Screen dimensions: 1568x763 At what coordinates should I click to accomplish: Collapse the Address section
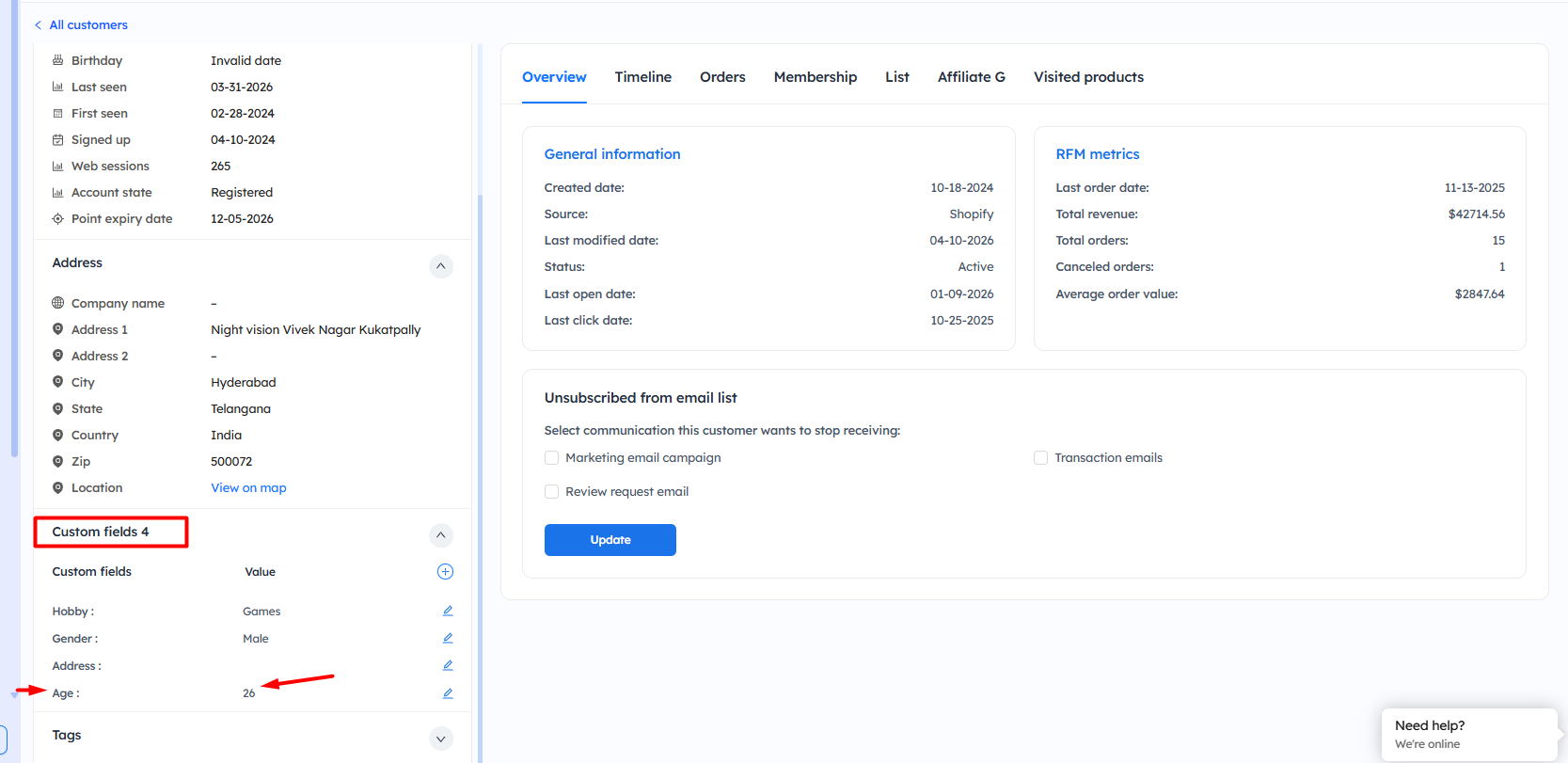pyautogui.click(x=441, y=266)
